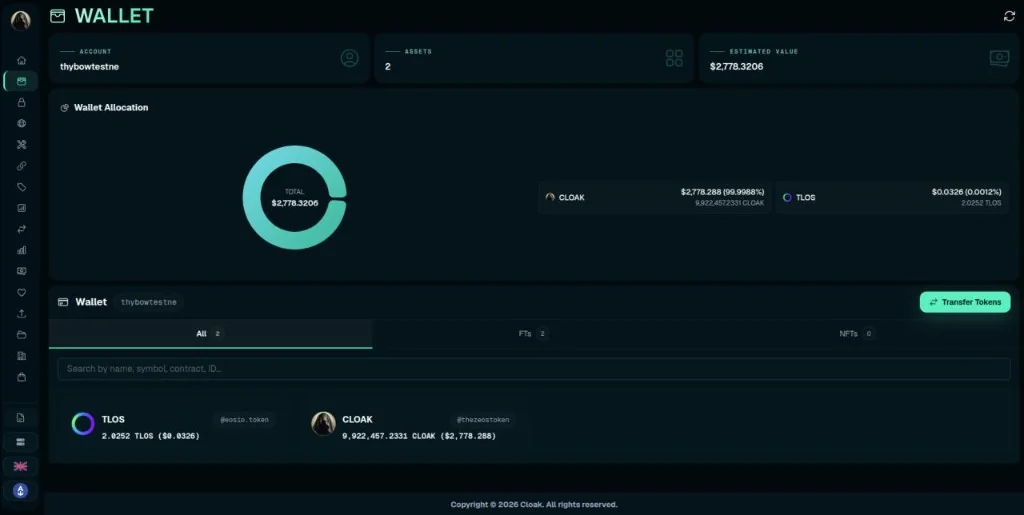Click the profile avatar at sidebar top
This screenshot has width=1024, height=515.
point(21,20)
